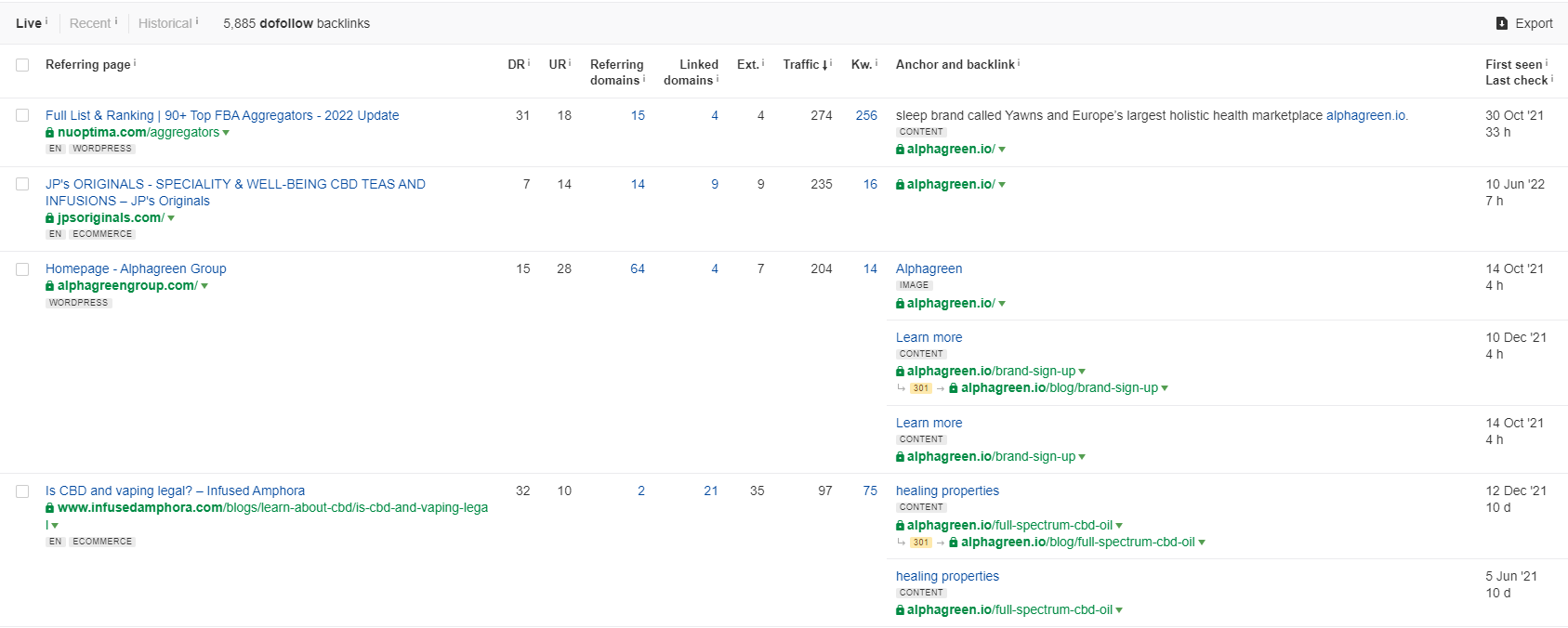Viewport: 1568px width, 628px height.
Task: Check the nuoptima.com aggregators row checkbox
Action: [22, 115]
